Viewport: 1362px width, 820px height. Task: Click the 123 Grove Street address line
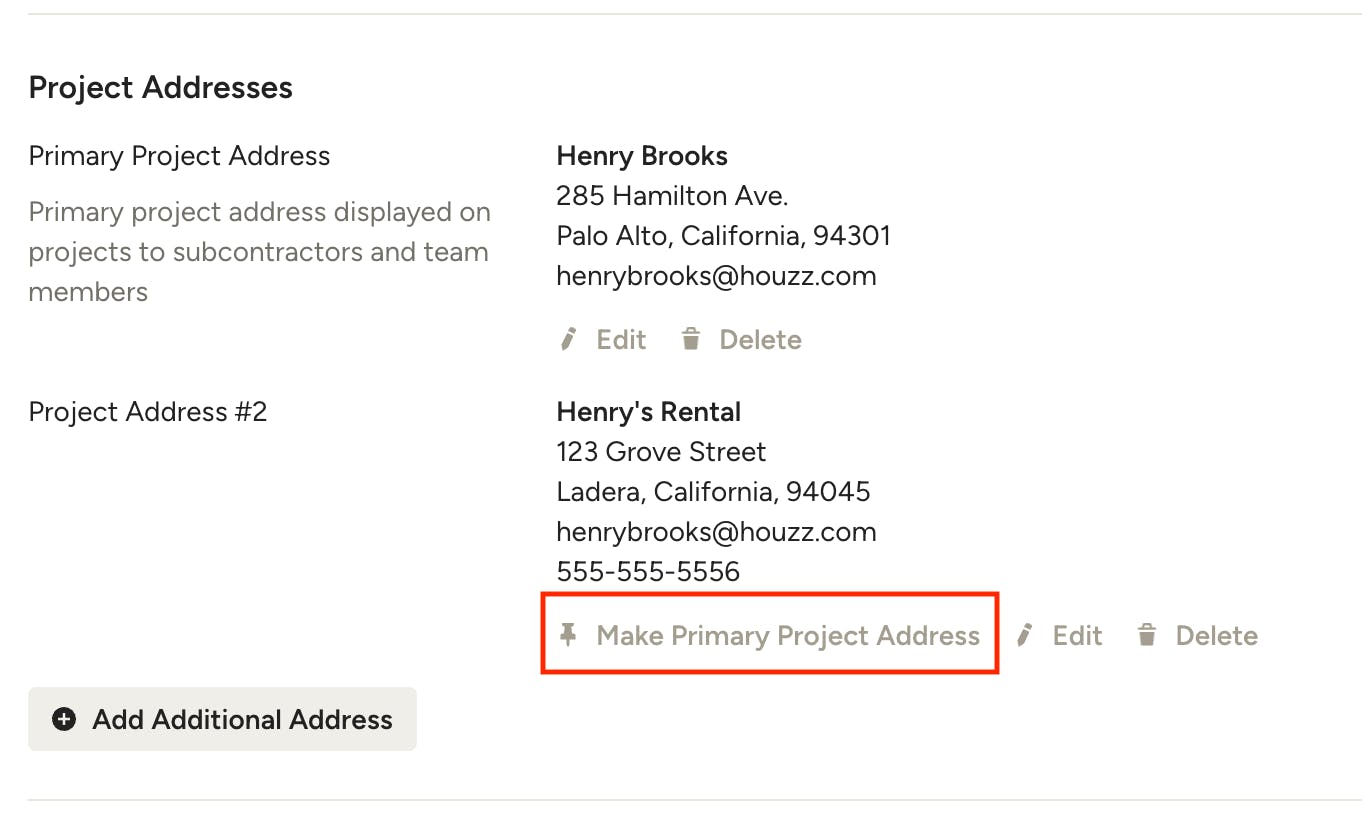tap(661, 452)
